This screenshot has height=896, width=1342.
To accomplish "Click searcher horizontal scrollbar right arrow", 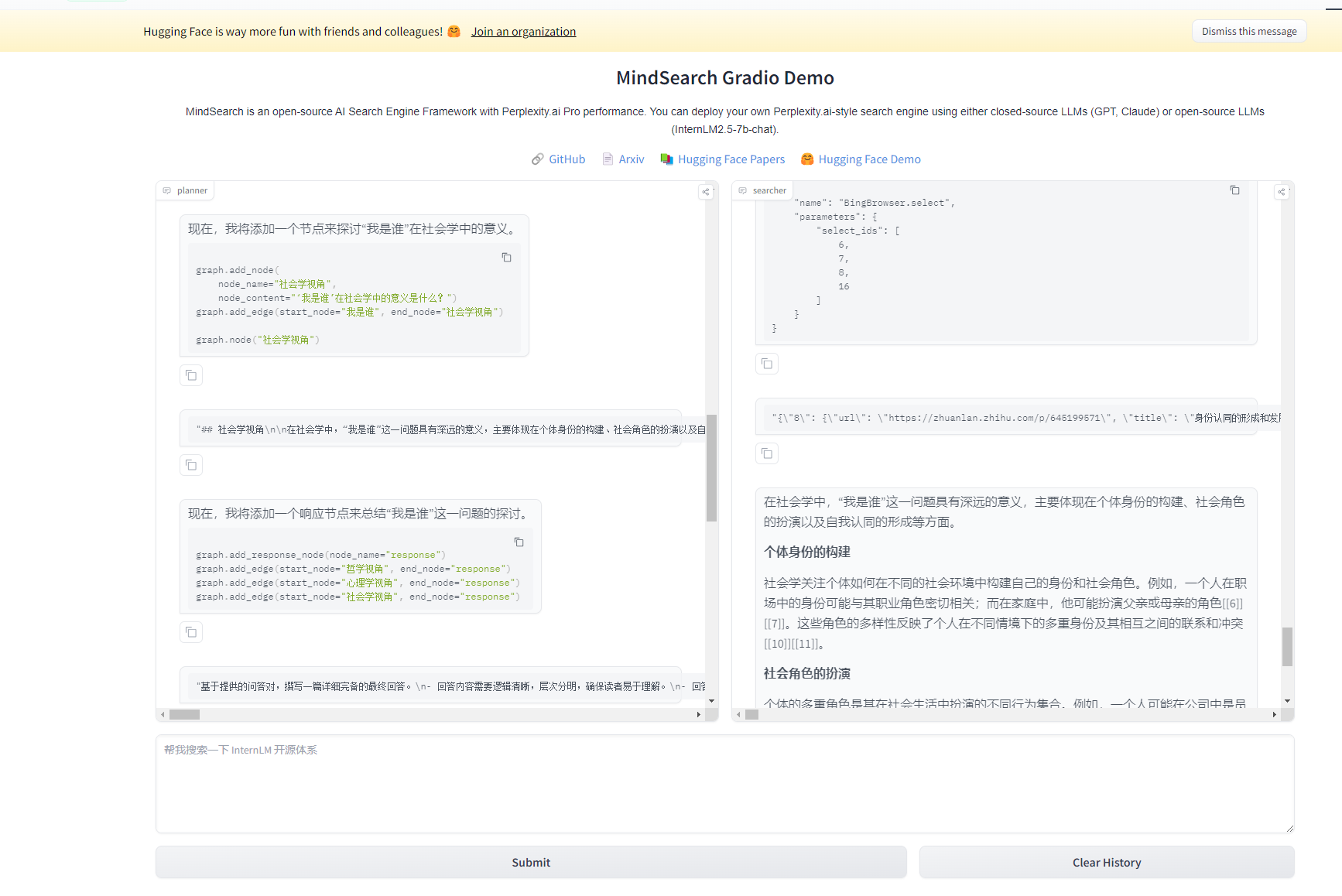I will point(1274,715).
